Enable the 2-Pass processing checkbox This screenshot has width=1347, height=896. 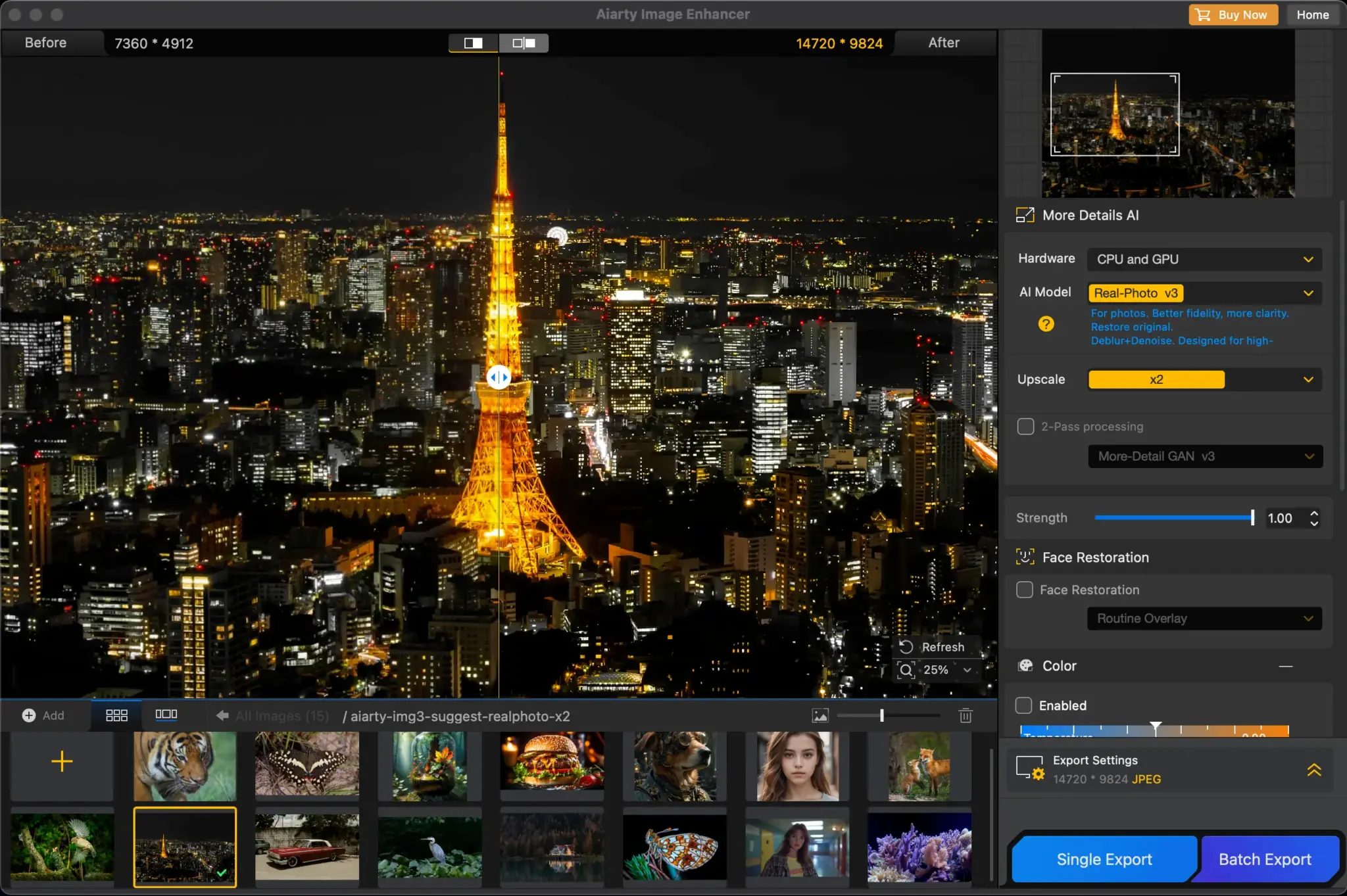1025,427
